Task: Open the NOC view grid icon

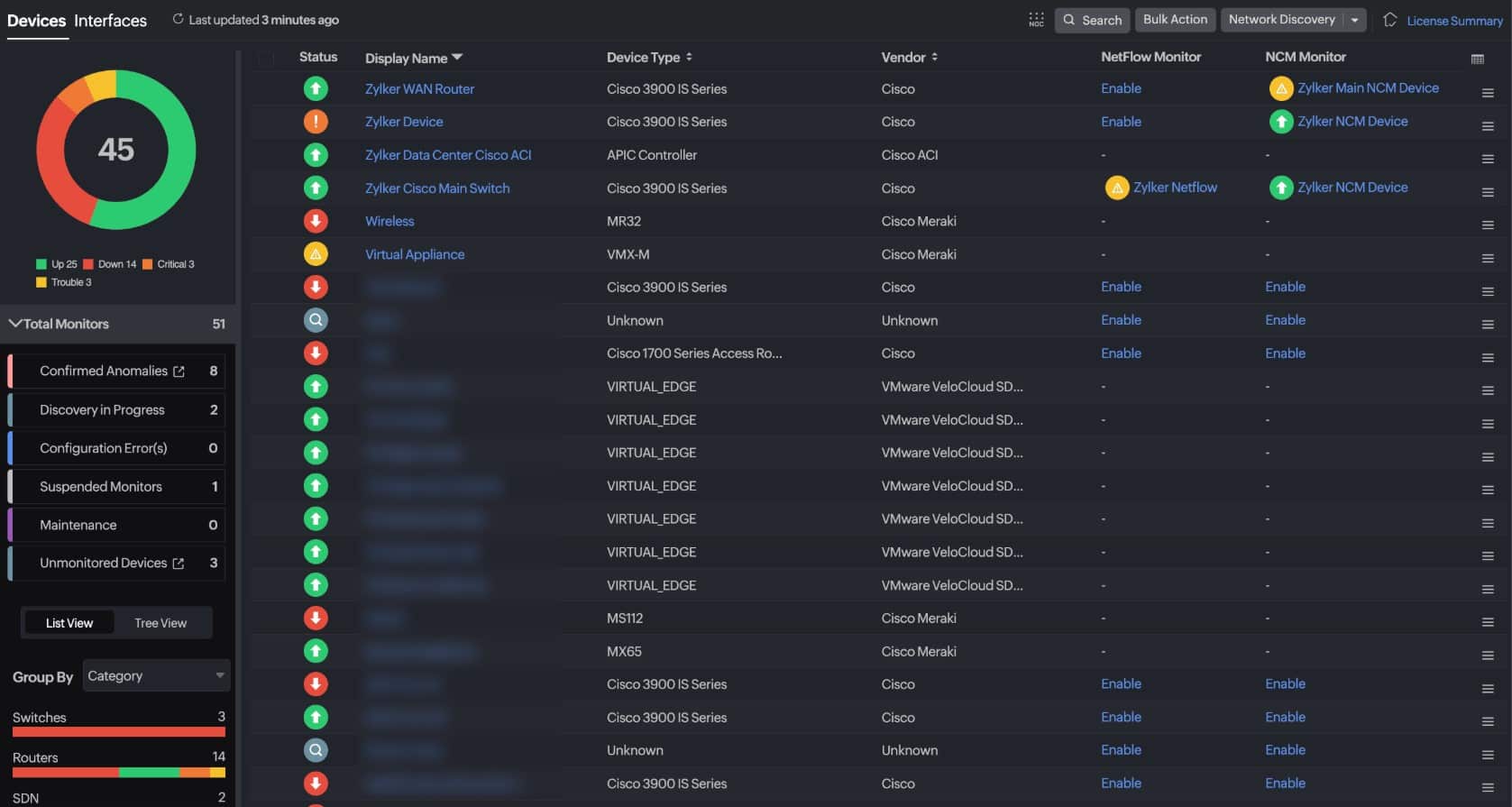Action: pos(1036,20)
